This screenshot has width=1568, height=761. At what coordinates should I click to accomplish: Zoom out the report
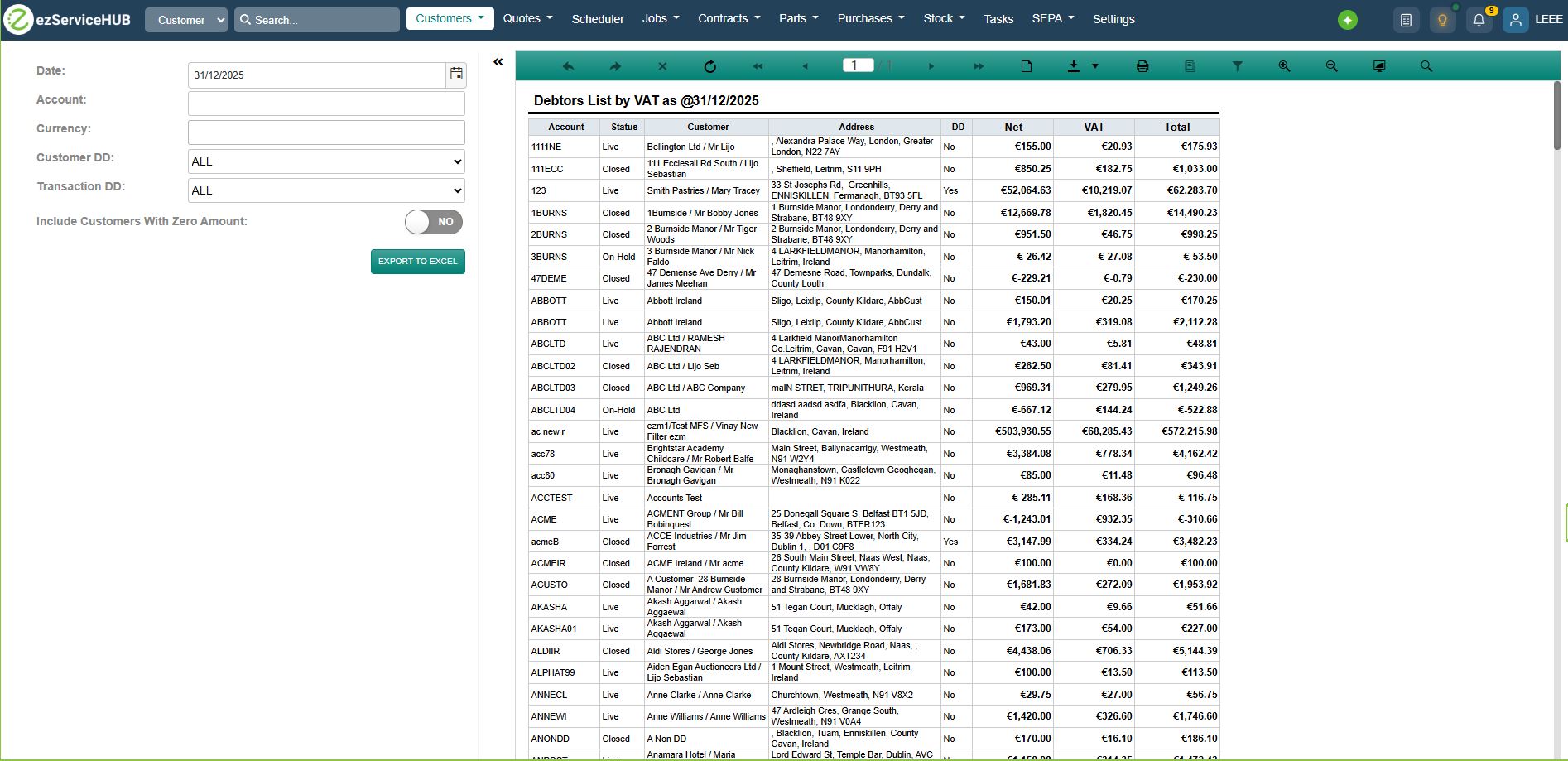point(1331,66)
